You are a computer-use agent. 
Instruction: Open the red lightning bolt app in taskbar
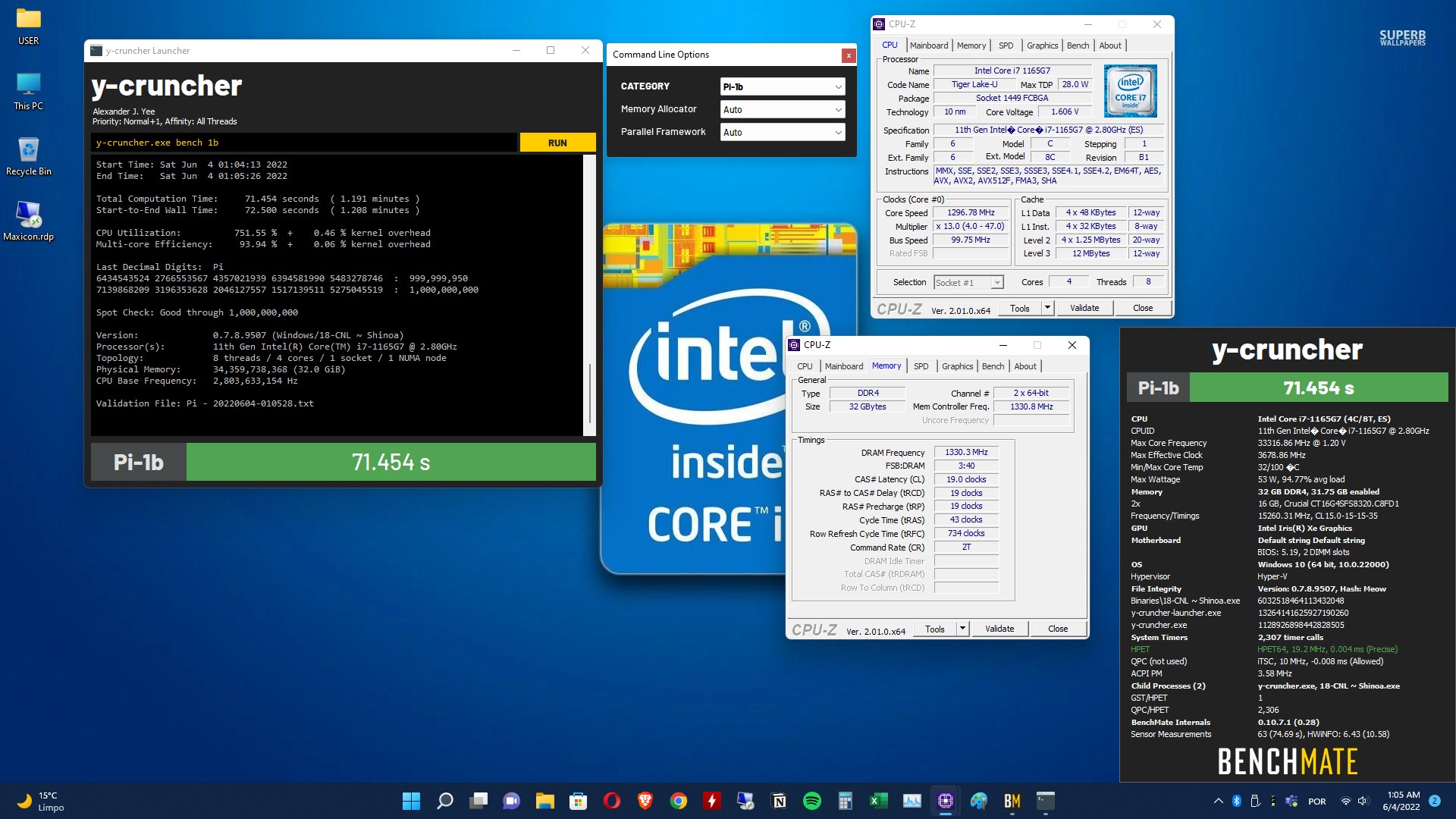click(x=712, y=801)
